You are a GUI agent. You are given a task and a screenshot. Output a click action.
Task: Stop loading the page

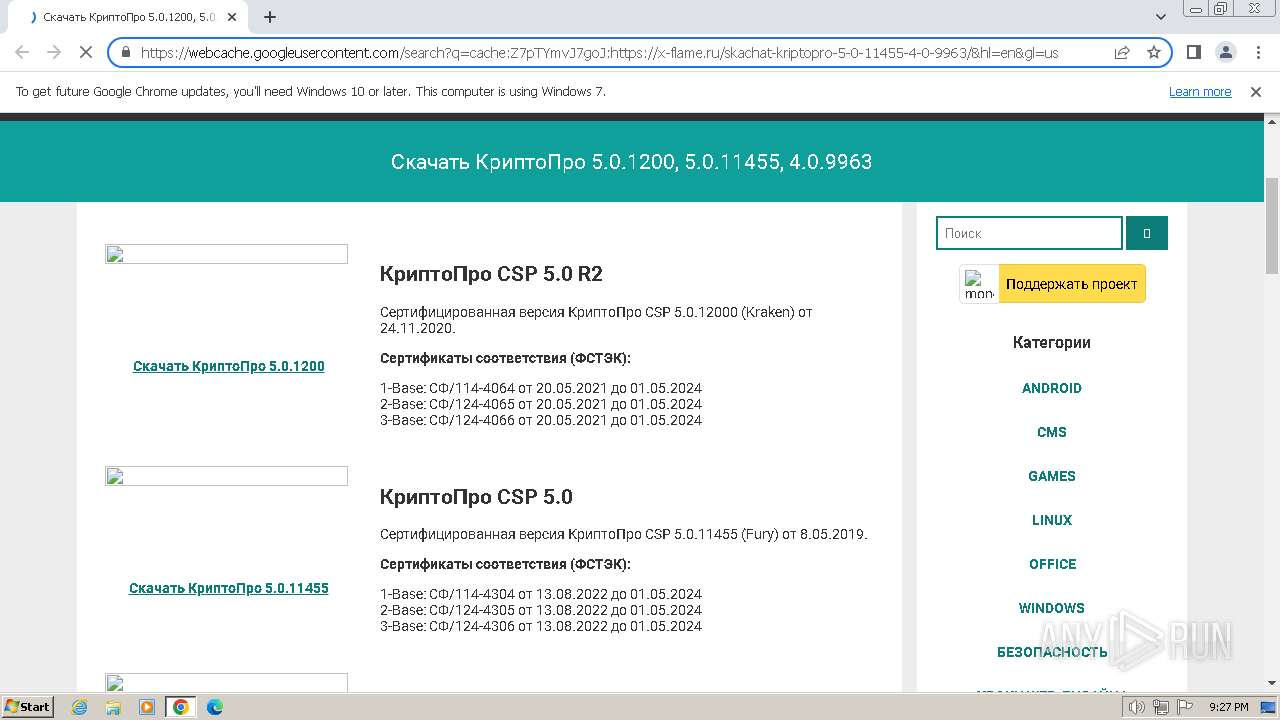point(86,52)
